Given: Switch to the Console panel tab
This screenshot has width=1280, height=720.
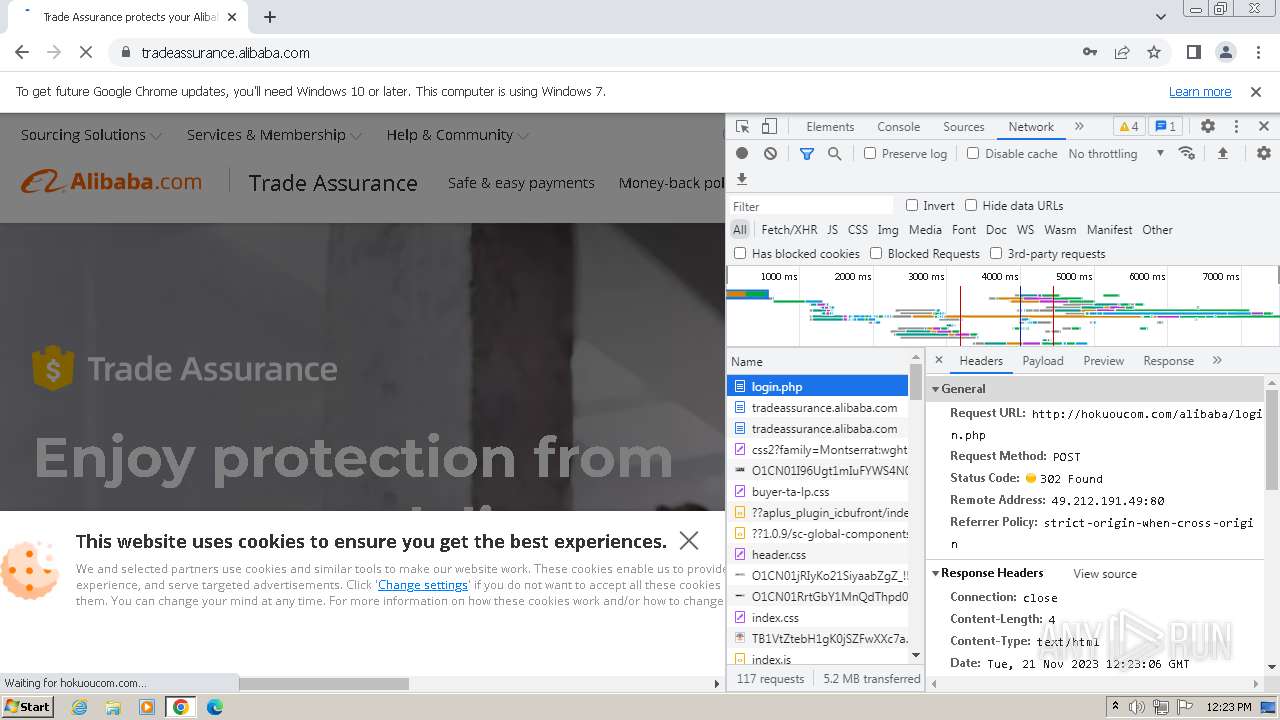Looking at the screenshot, I should coord(898,127).
